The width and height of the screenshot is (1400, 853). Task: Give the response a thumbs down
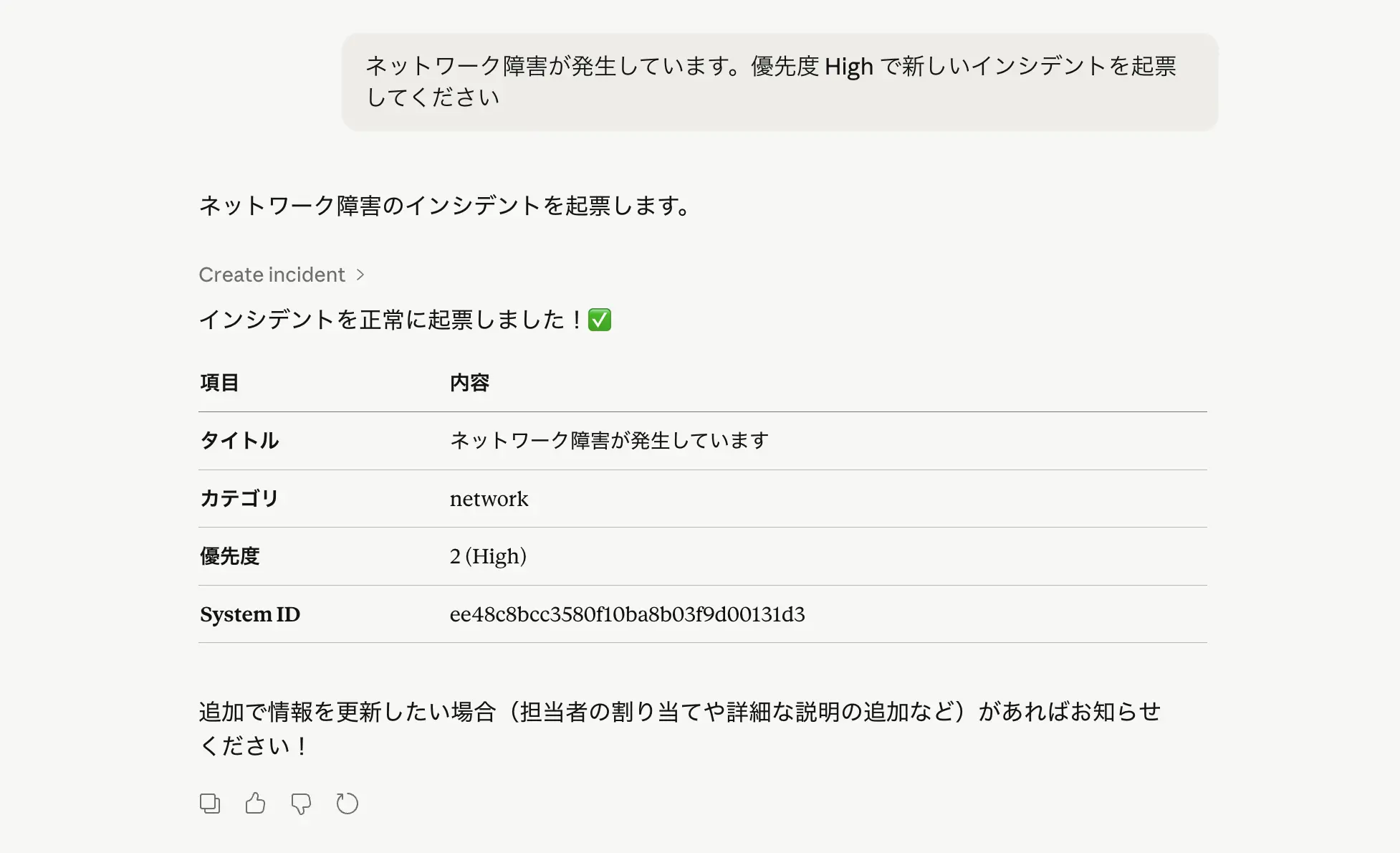click(301, 804)
